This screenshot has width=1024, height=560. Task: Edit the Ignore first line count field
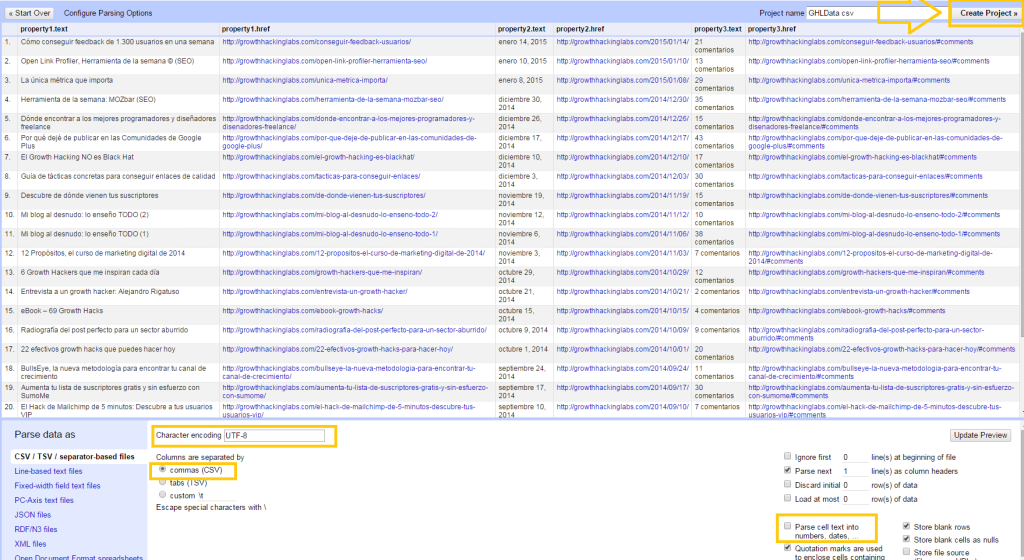[855, 457]
